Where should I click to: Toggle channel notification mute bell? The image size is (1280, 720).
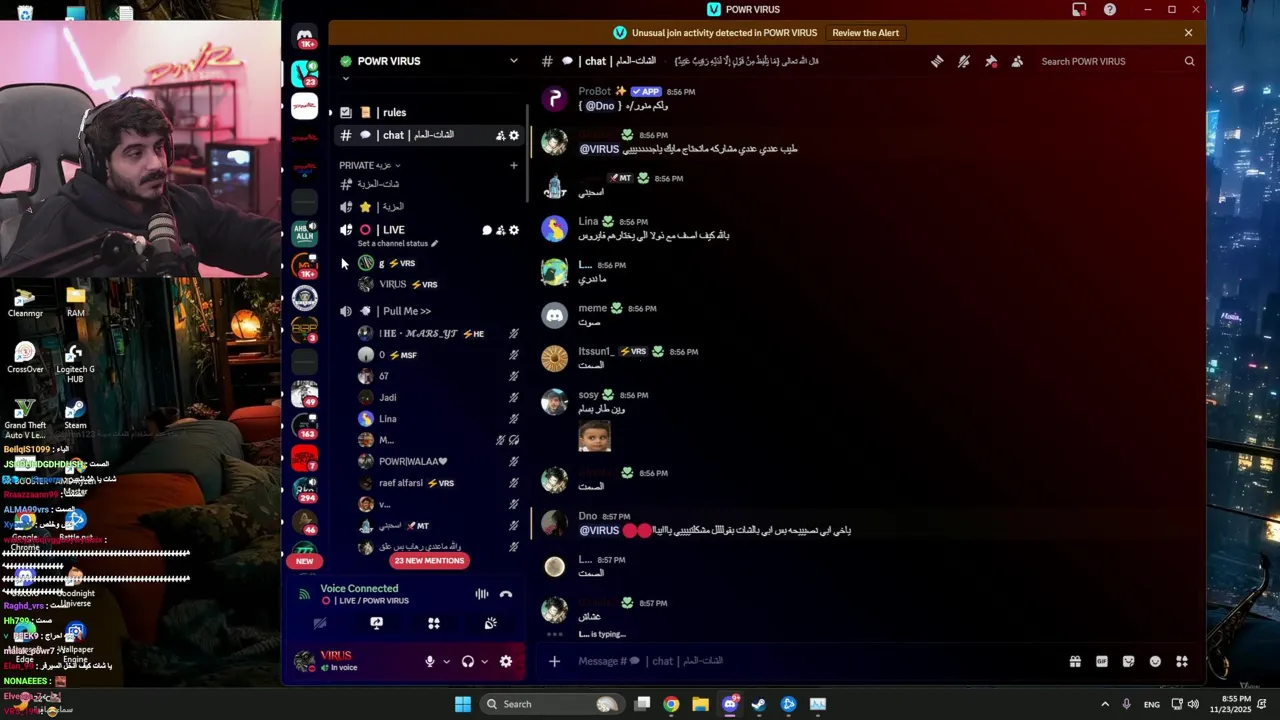coord(964,61)
